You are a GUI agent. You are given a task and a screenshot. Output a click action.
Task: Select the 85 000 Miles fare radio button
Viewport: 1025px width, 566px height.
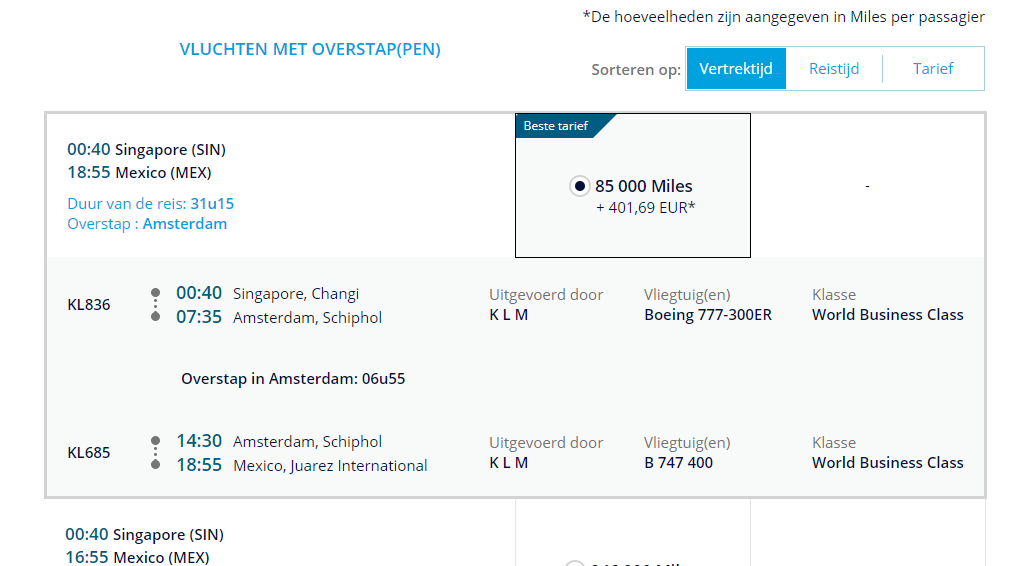(x=579, y=186)
